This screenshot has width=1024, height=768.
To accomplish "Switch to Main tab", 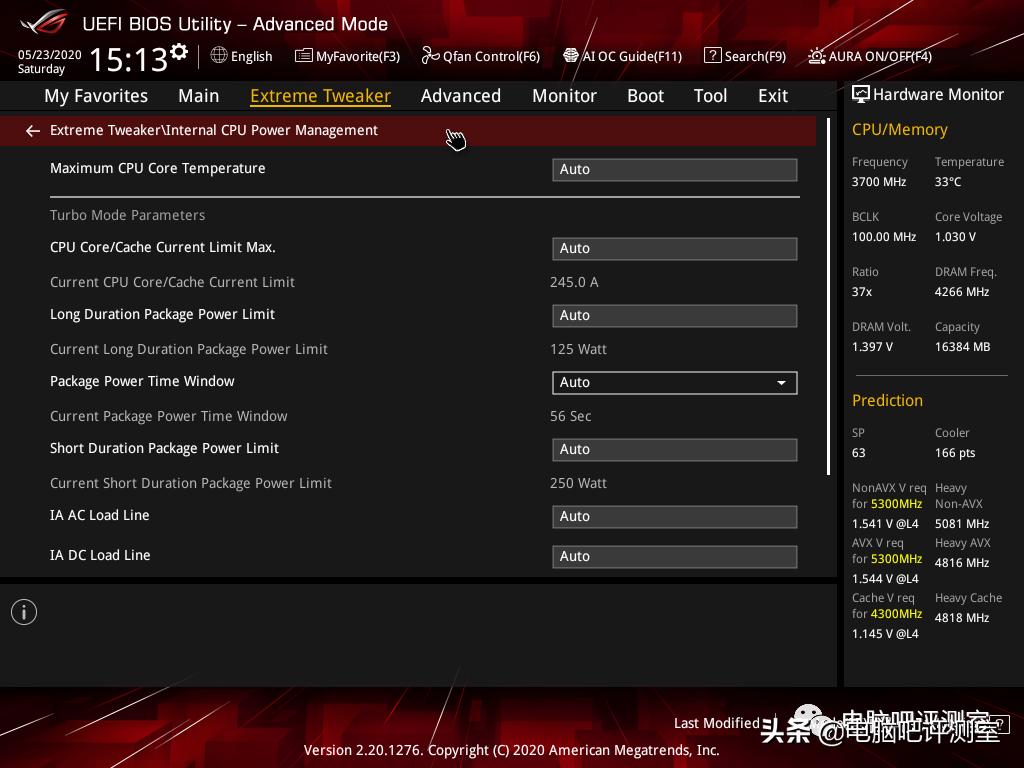I will pos(199,96).
